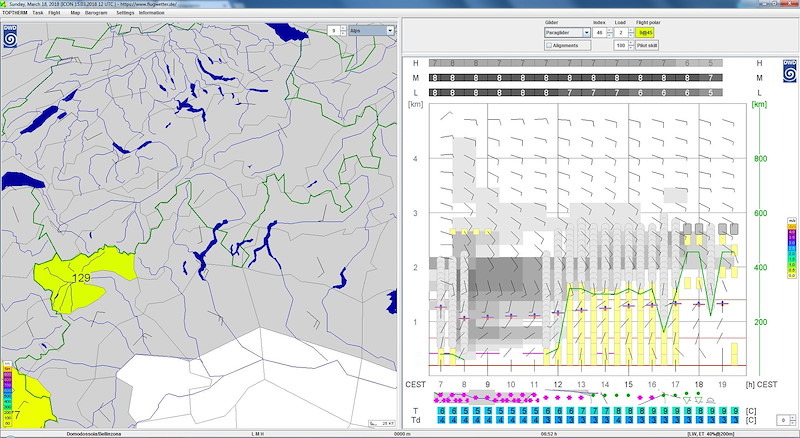The width and height of the screenshot is (800, 438).
Task: Decrease the Load spinner value
Action: pos(631,35)
